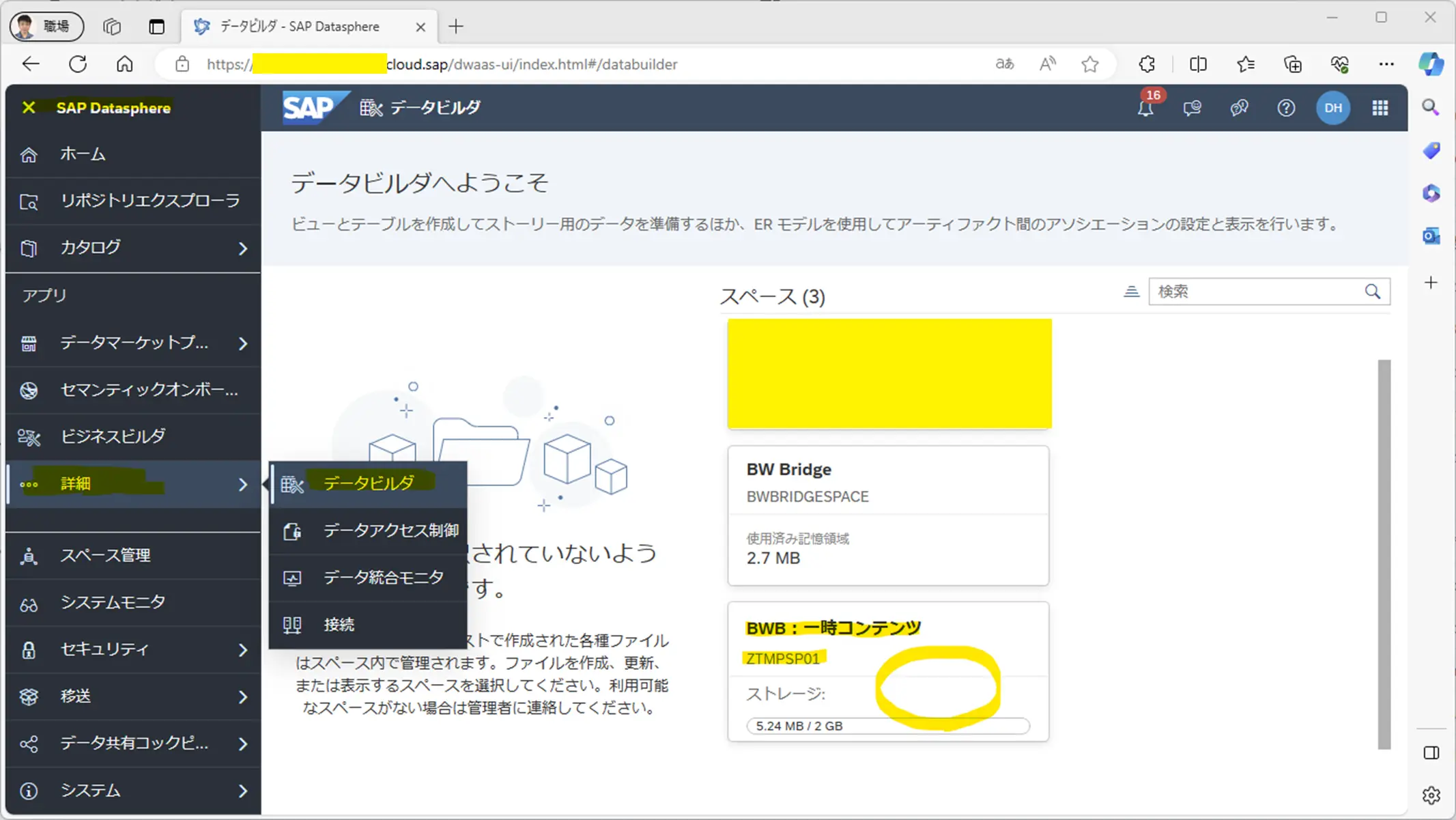Open Edge sidebar settings gear
This screenshot has width=1456, height=820.
point(1431,795)
